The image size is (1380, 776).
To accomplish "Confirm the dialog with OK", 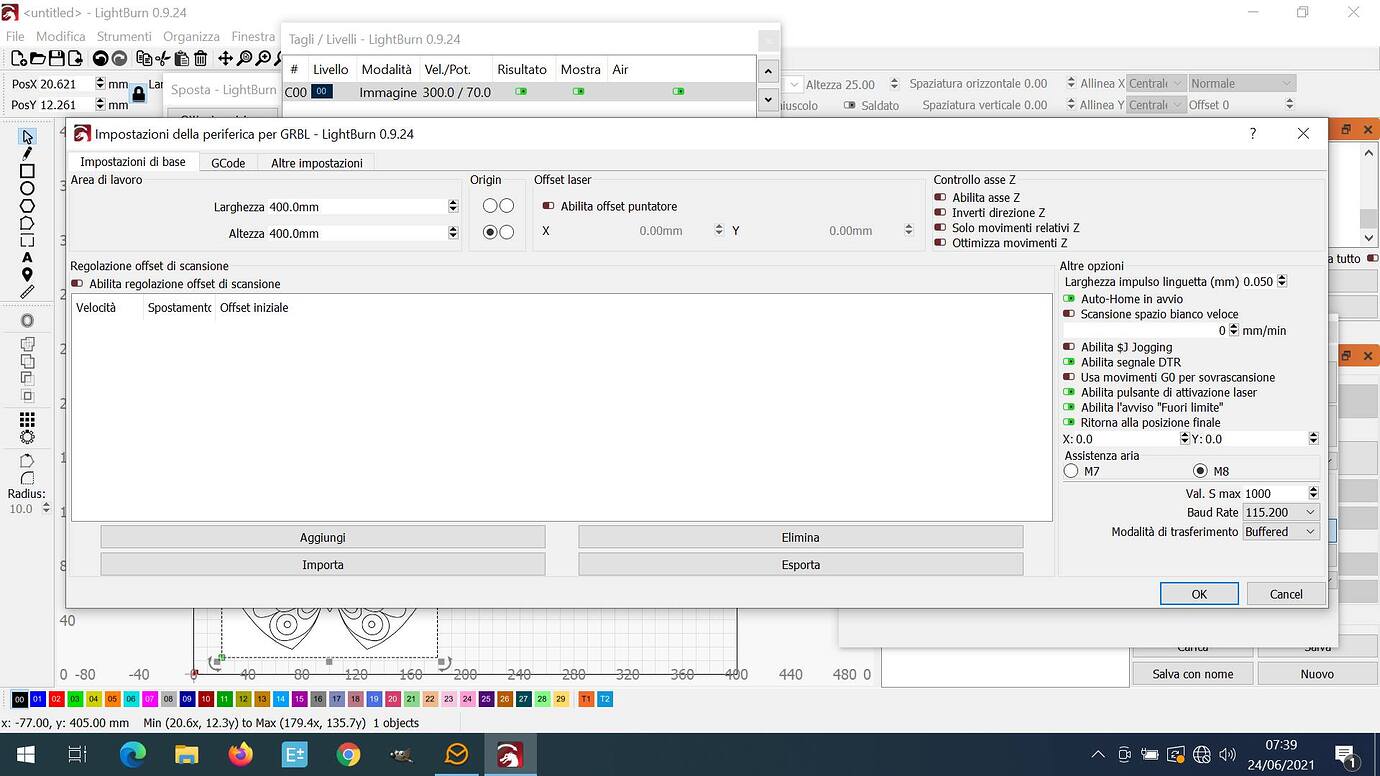I will coord(1199,594).
